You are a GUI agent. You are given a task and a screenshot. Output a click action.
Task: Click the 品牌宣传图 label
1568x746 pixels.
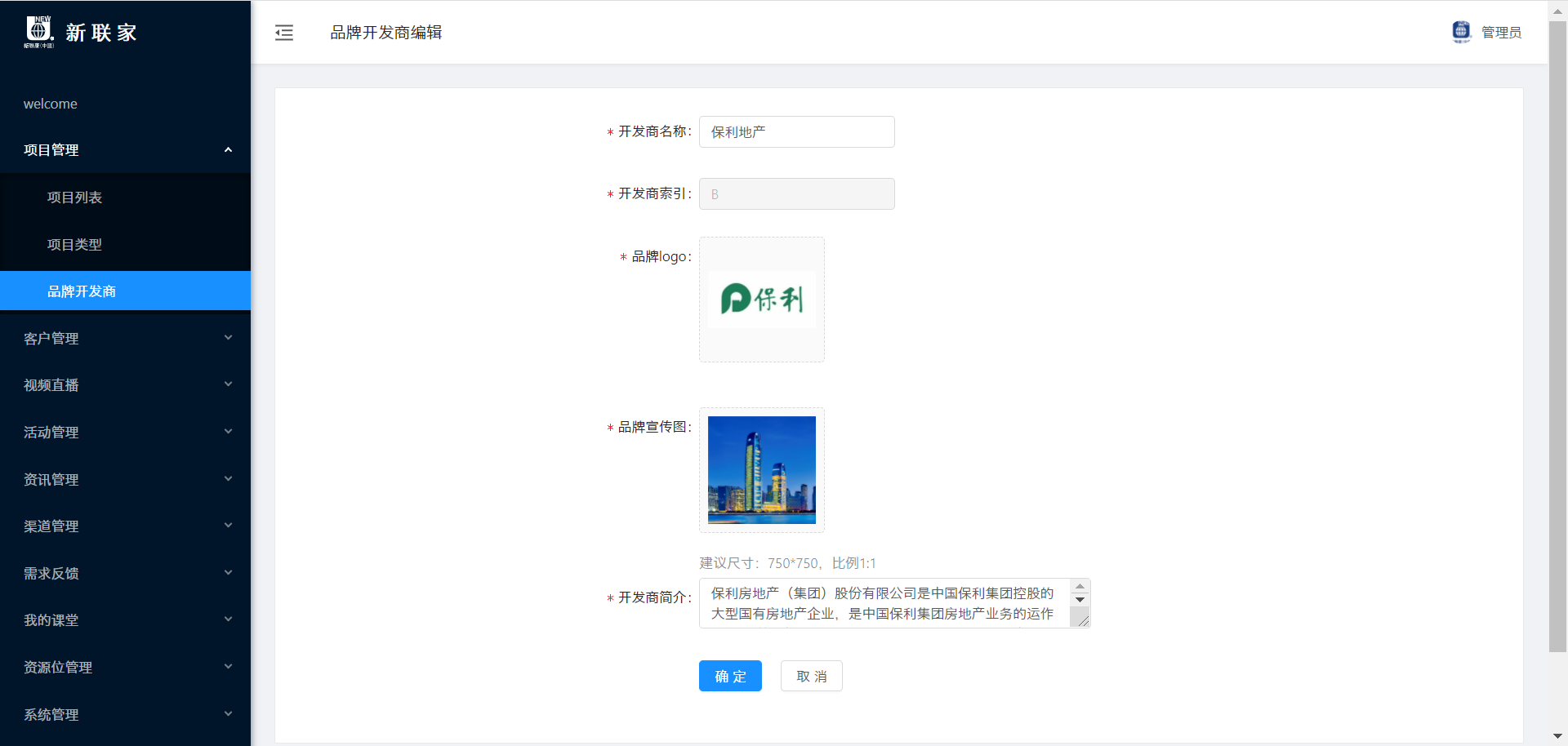tap(654, 427)
